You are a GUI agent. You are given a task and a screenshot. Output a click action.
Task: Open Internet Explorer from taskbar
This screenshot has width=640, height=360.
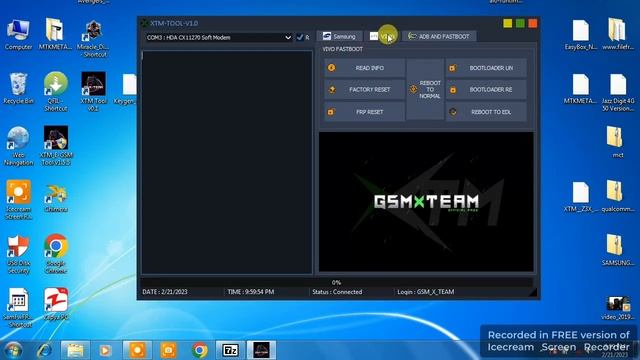point(44,350)
